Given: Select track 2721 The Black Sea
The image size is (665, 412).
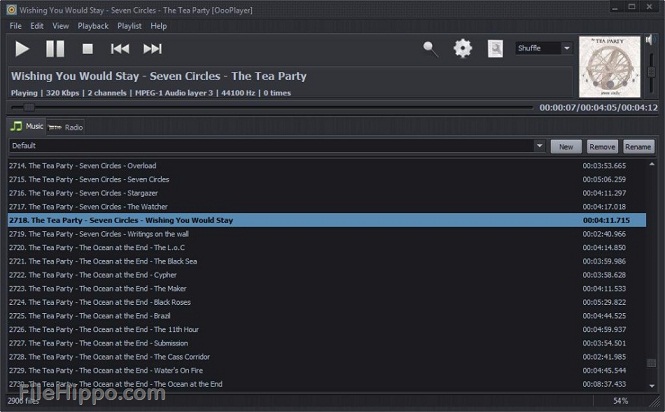Looking at the screenshot, I should coord(327,261).
